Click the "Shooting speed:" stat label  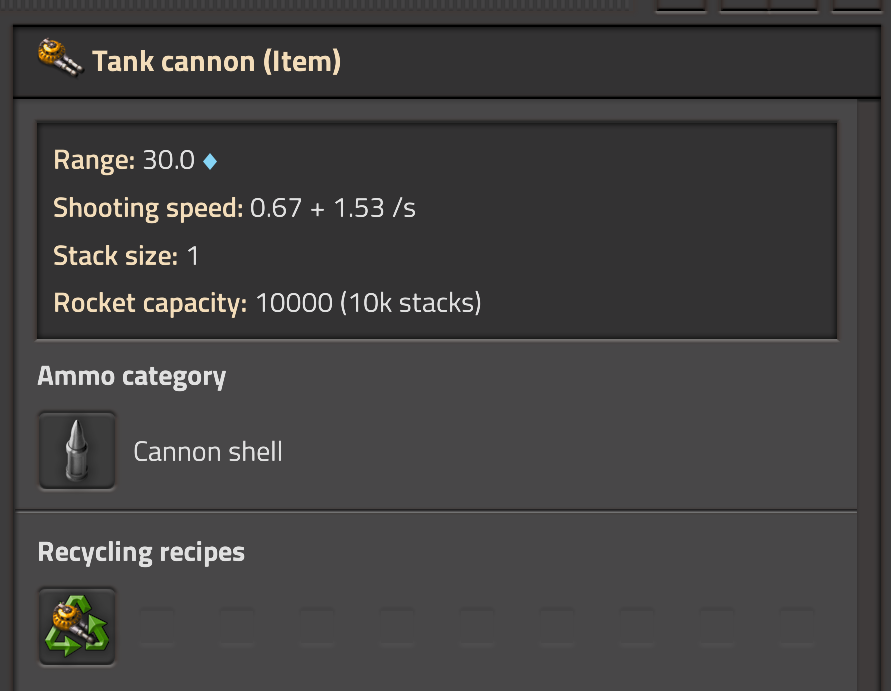(x=148, y=208)
